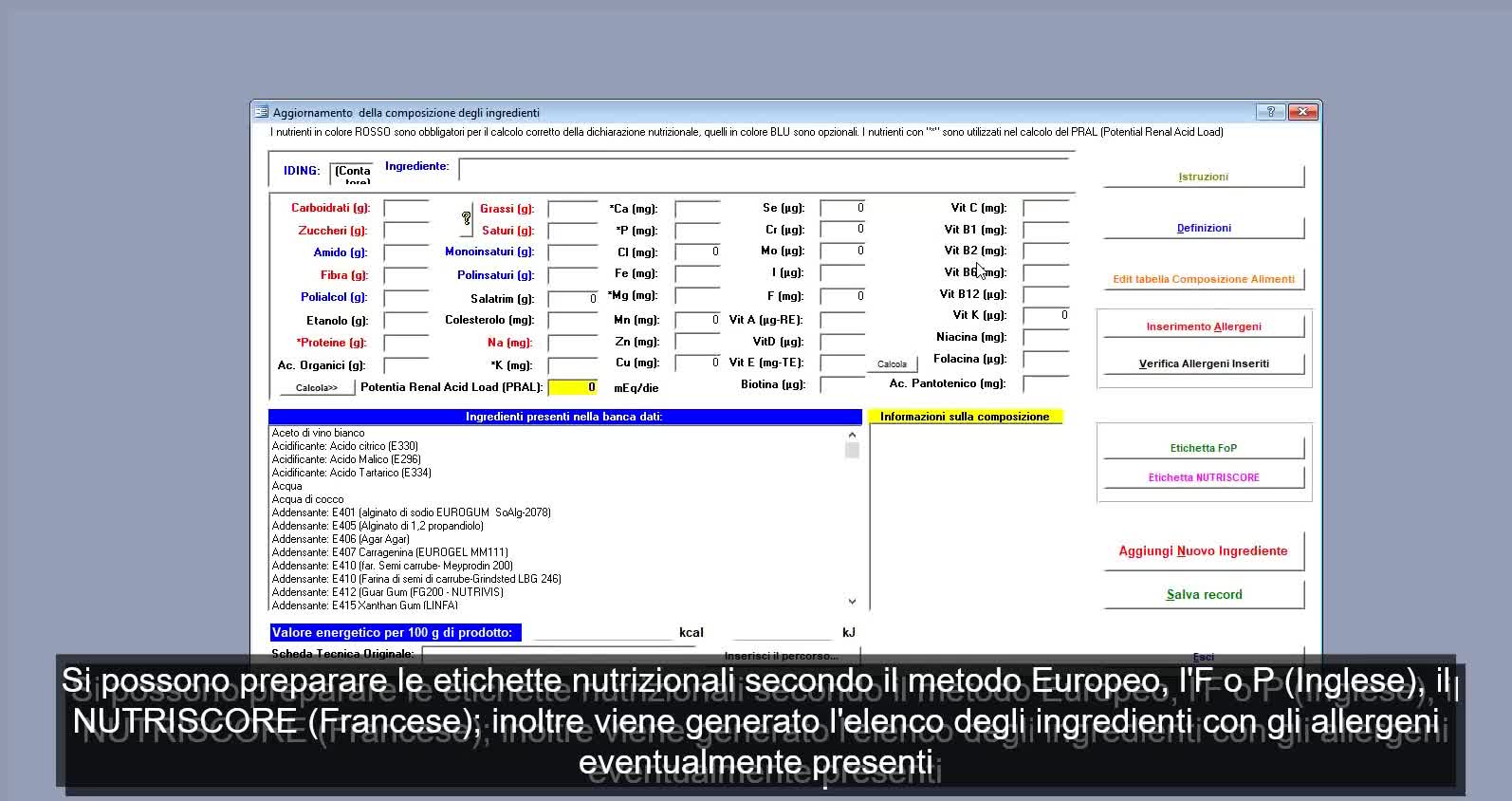Viewport: 1512px width, 801px height.
Task: Click the window's help question-mark button
Action: pyautogui.click(x=1270, y=112)
